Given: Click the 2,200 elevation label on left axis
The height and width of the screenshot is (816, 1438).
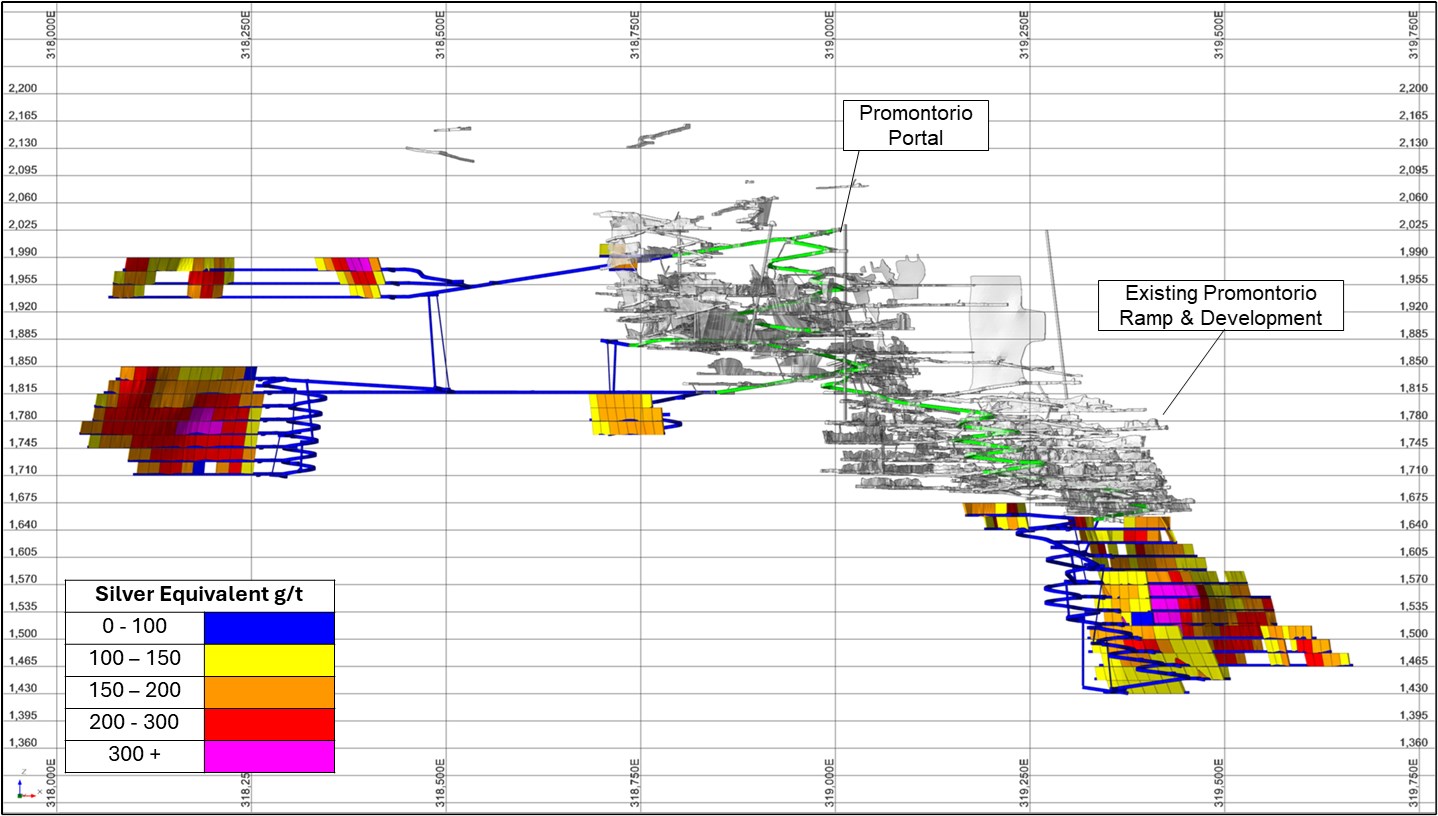Looking at the screenshot, I should pos(22,89).
